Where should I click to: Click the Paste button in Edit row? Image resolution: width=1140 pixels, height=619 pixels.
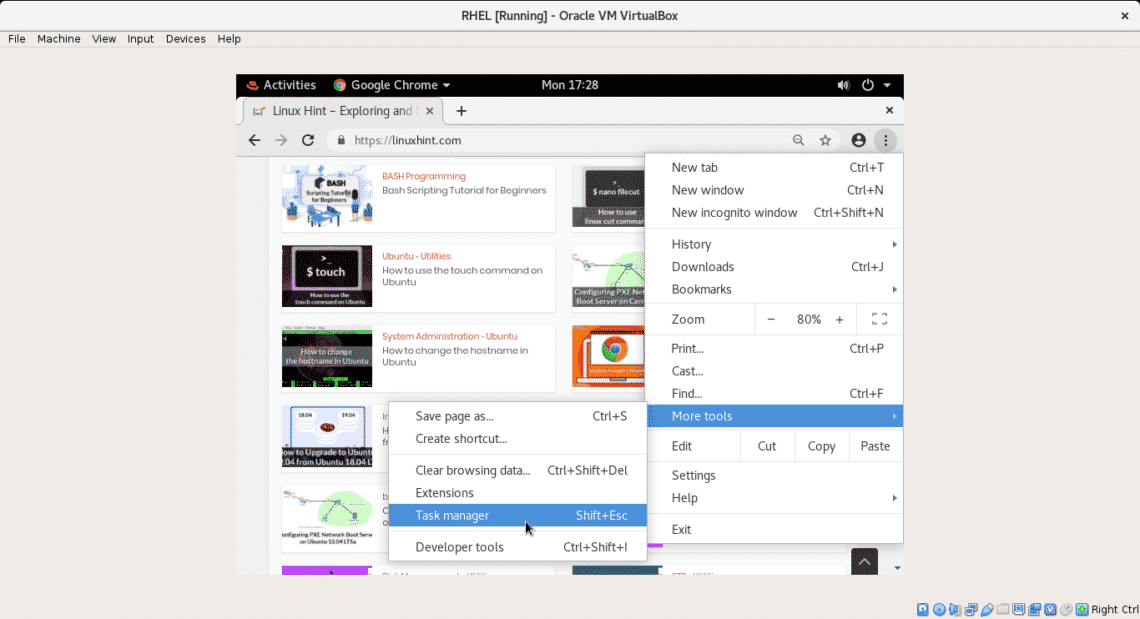[x=875, y=446]
